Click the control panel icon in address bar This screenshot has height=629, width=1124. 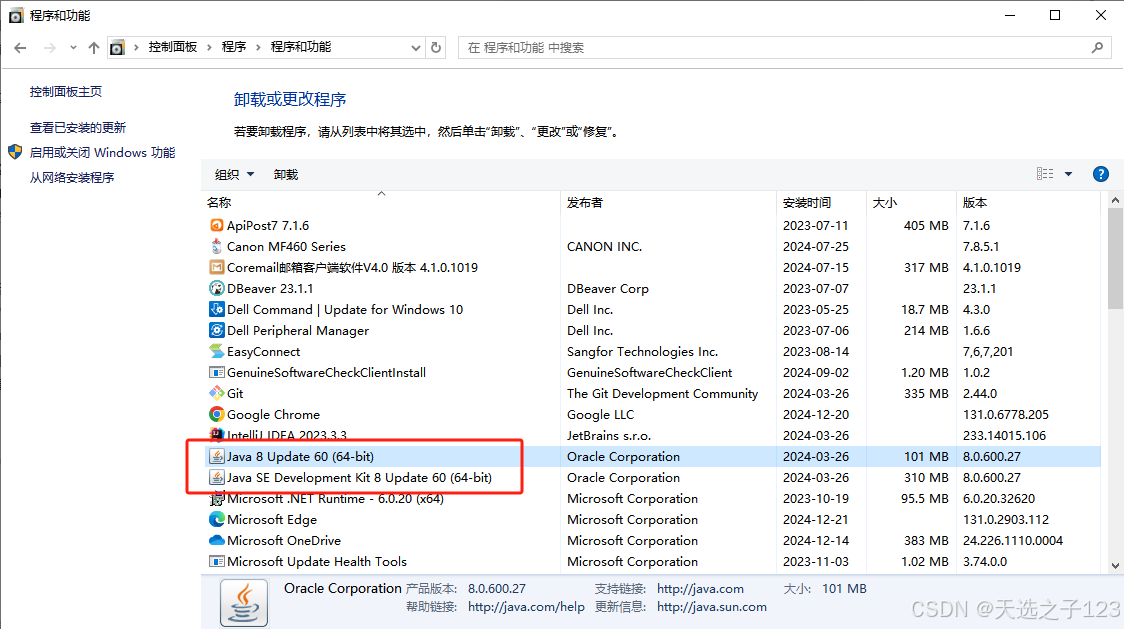(x=117, y=47)
